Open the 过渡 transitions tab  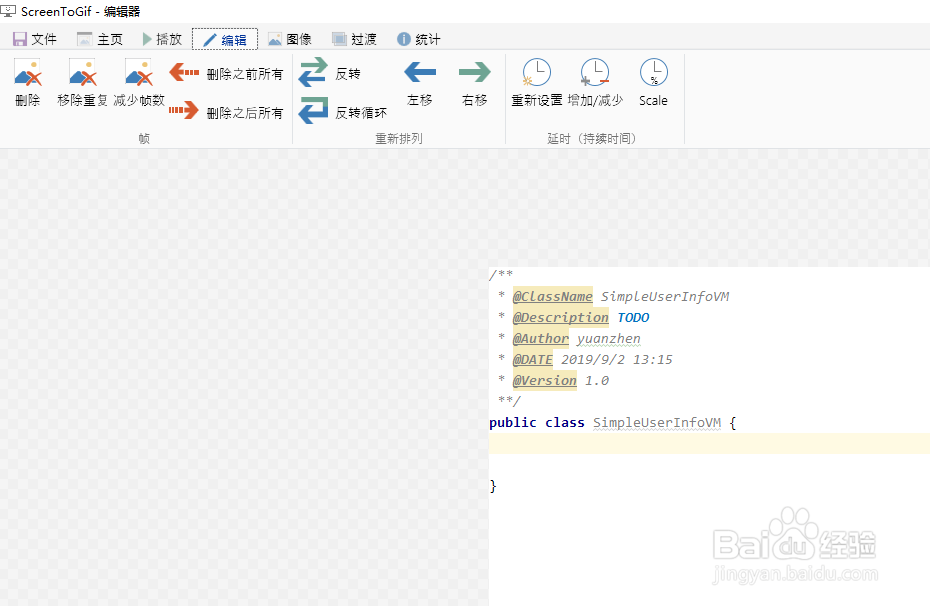[355, 38]
